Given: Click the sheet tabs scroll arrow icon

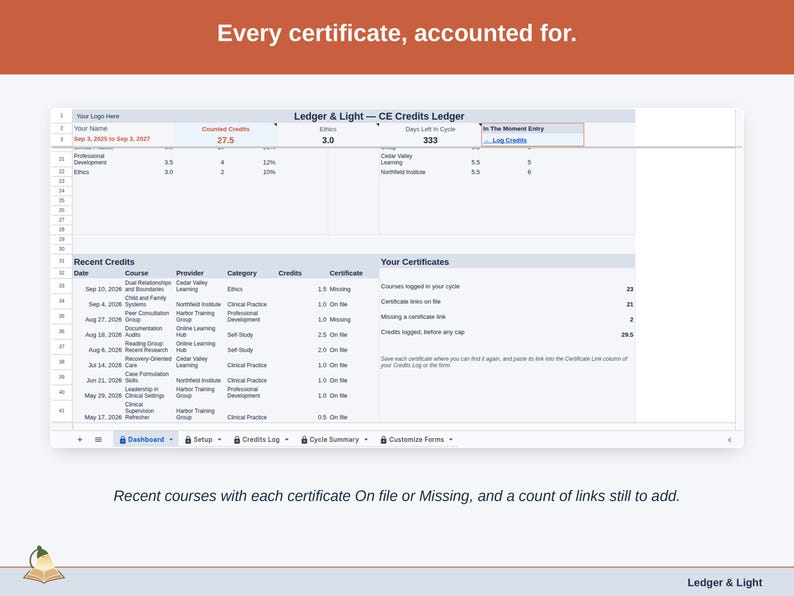Looking at the screenshot, I should [729, 440].
